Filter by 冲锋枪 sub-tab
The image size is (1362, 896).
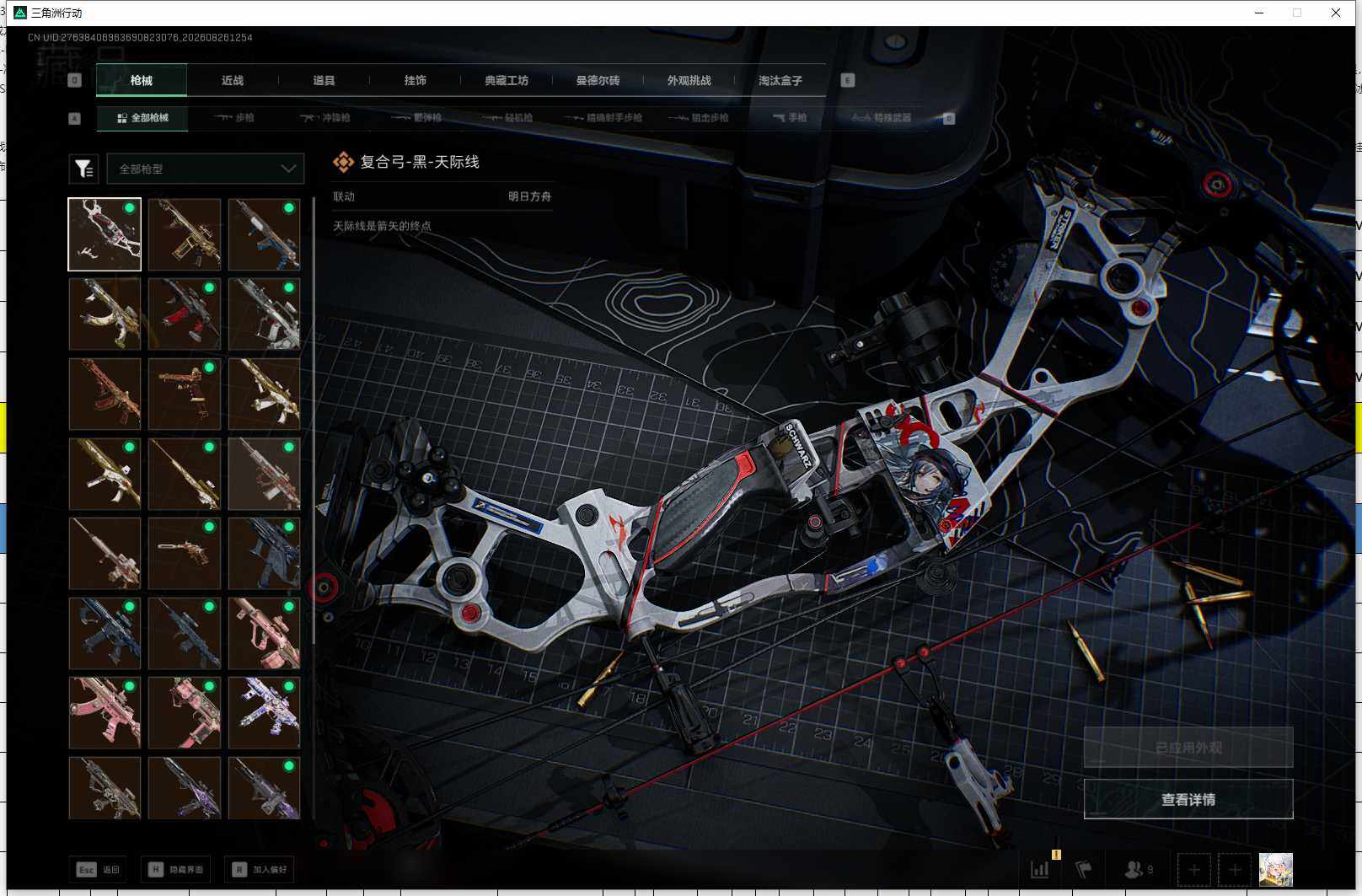(325, 118)
